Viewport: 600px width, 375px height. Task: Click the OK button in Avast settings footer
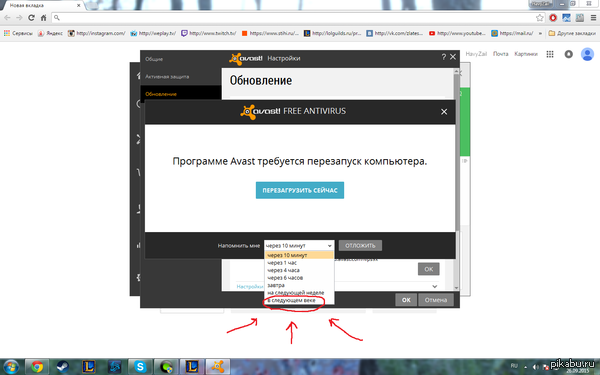406,300
